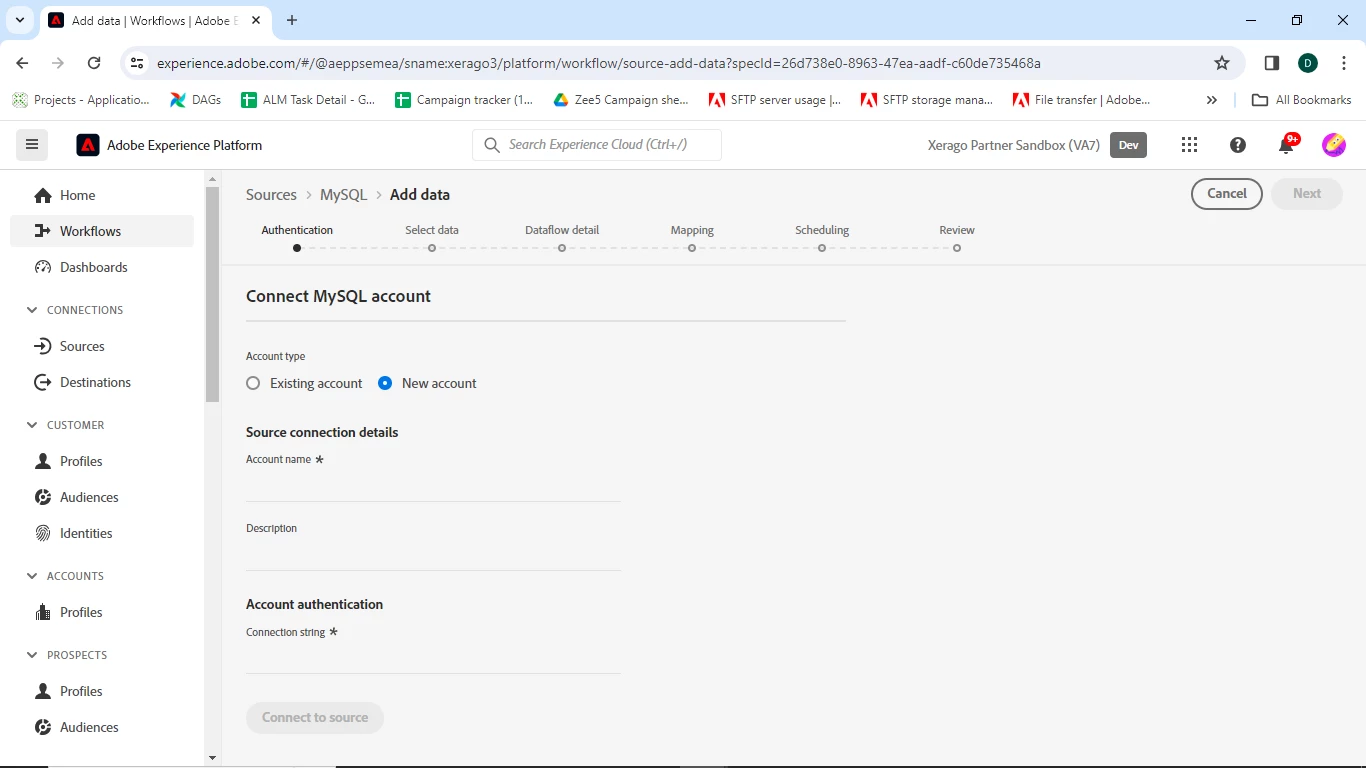Open the tab search dropdown arrow
Screen dimensions: 1366x768
pos(19,20)
